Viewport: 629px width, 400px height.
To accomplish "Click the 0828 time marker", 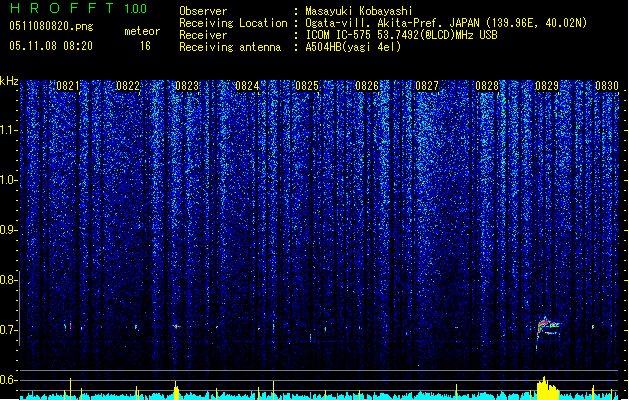I will click(487, 86).
